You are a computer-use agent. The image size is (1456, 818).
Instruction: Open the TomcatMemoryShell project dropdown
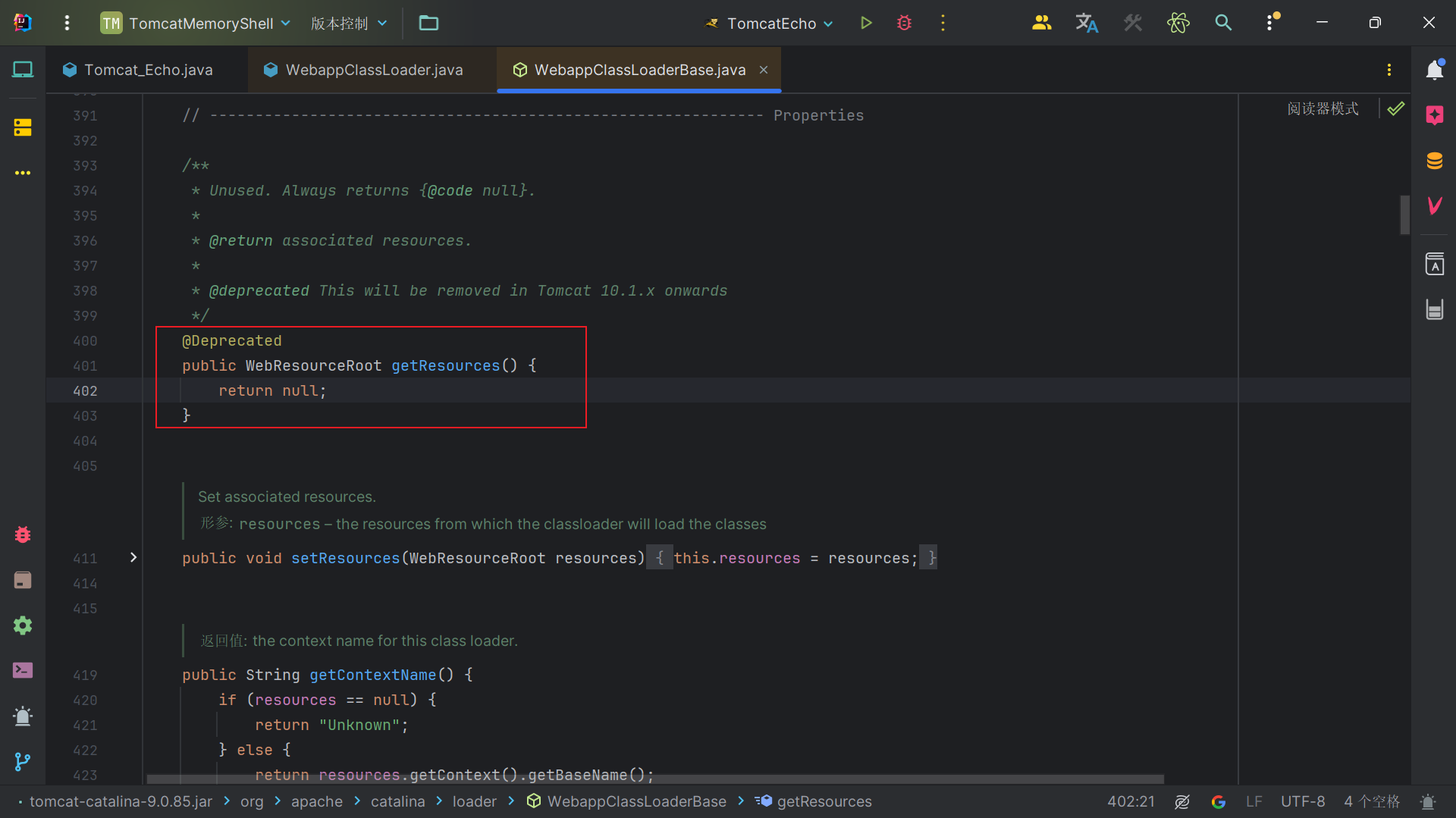[196, 23]
